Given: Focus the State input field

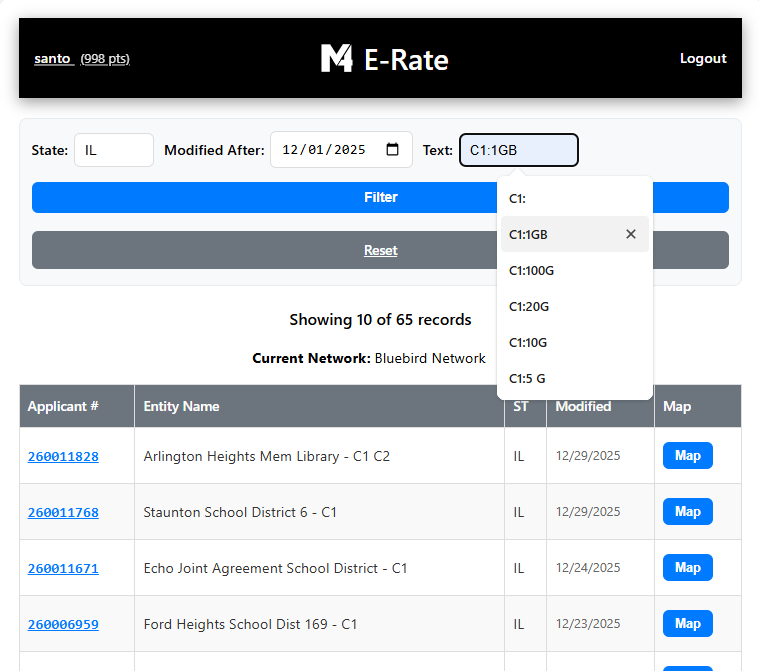Looking at the screenshot, I should coord(114,150).
